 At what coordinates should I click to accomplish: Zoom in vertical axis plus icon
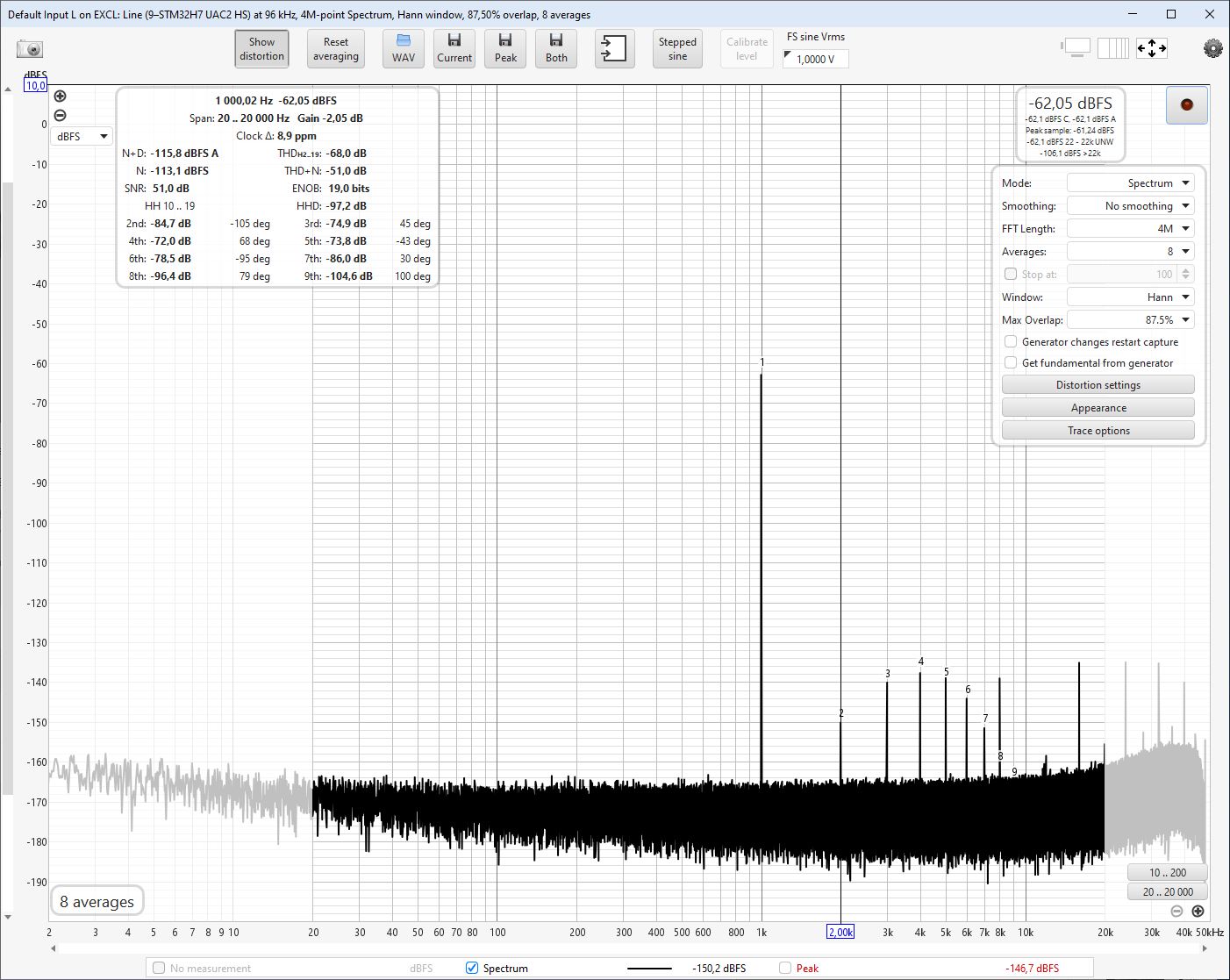(x=60, y=97)
